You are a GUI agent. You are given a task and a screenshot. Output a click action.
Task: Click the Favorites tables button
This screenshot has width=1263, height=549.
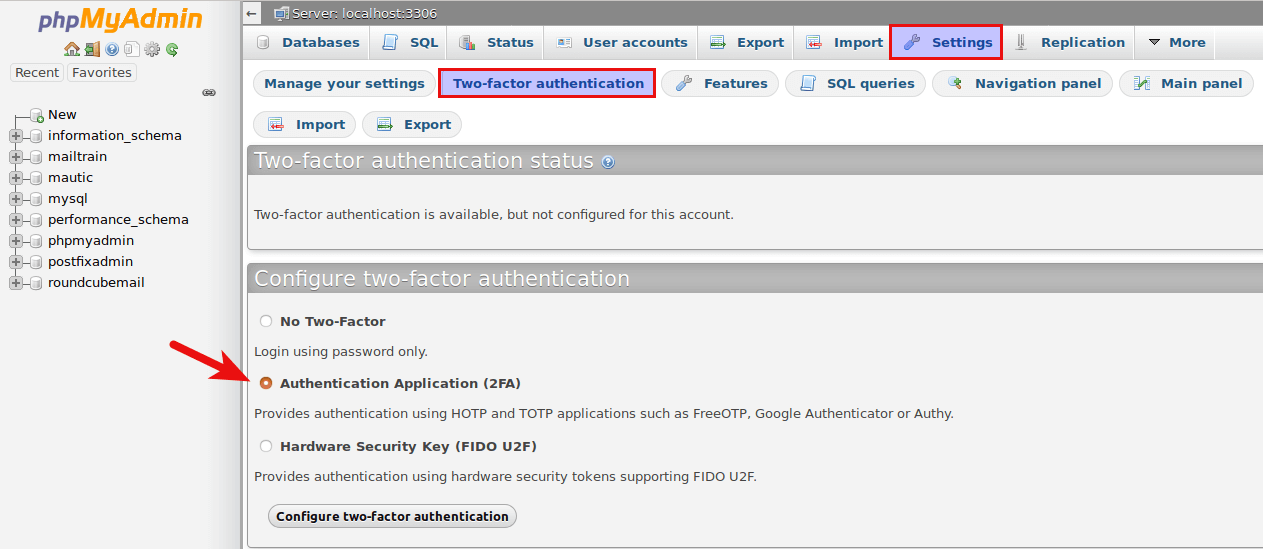pos(101,72)
